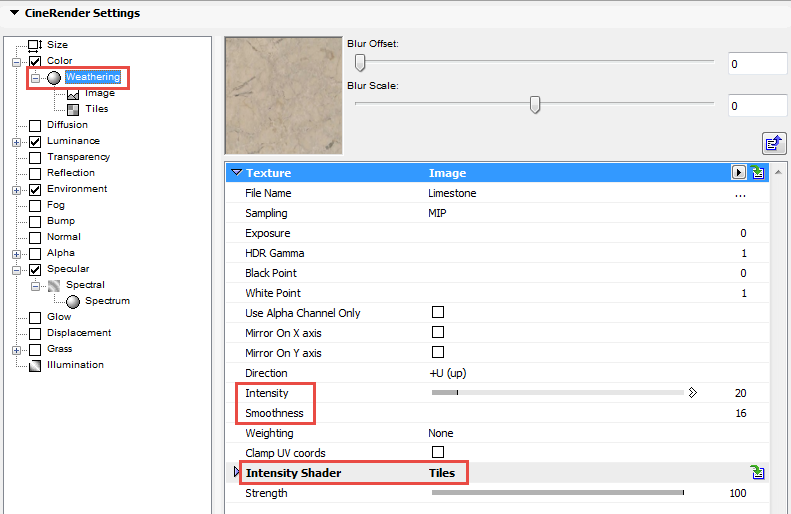Viewport: 791px width, 514px height.
Task: Collapse the Weathering tree node
Action: (35, 78)
